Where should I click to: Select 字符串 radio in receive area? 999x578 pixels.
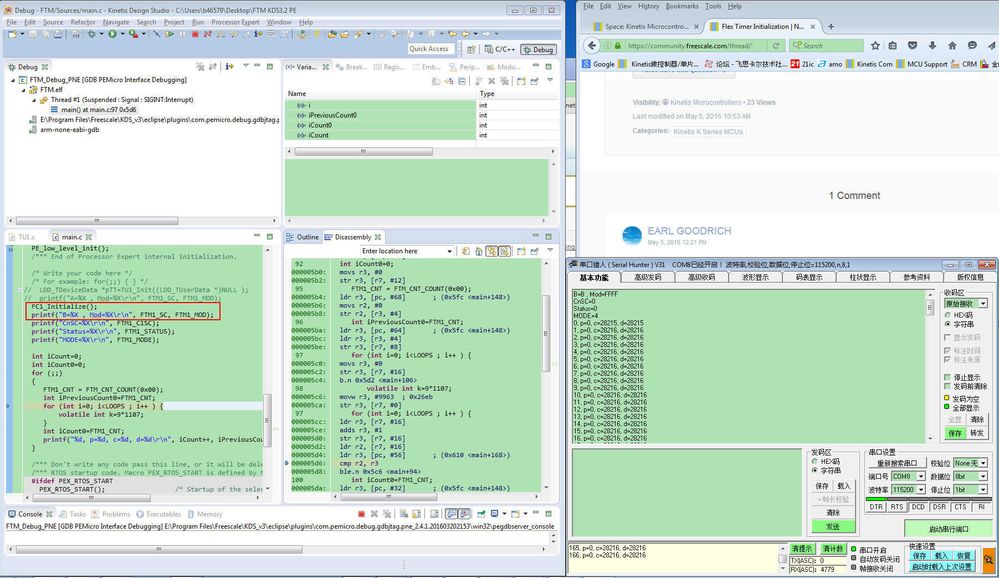click(x=947, y=324)
